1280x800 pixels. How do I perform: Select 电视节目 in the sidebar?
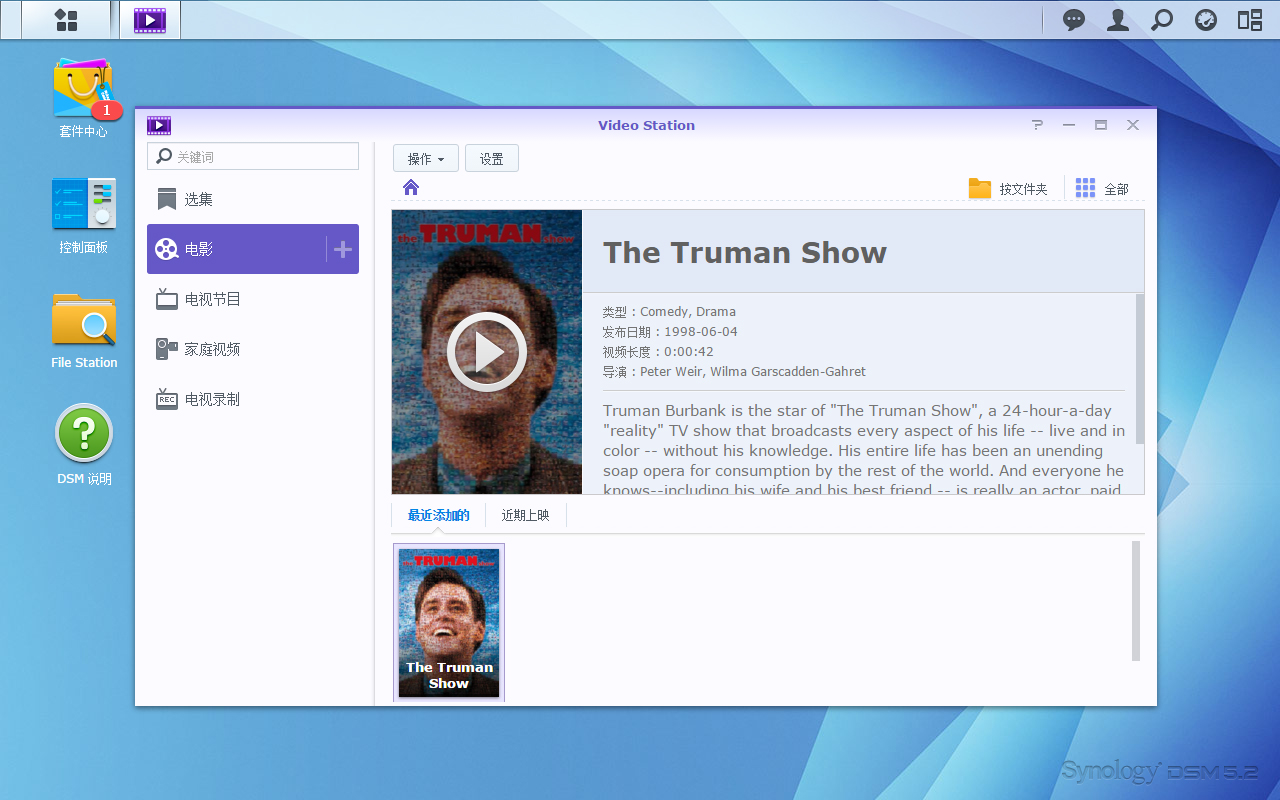pyautogui.click(x=212, y=299)
